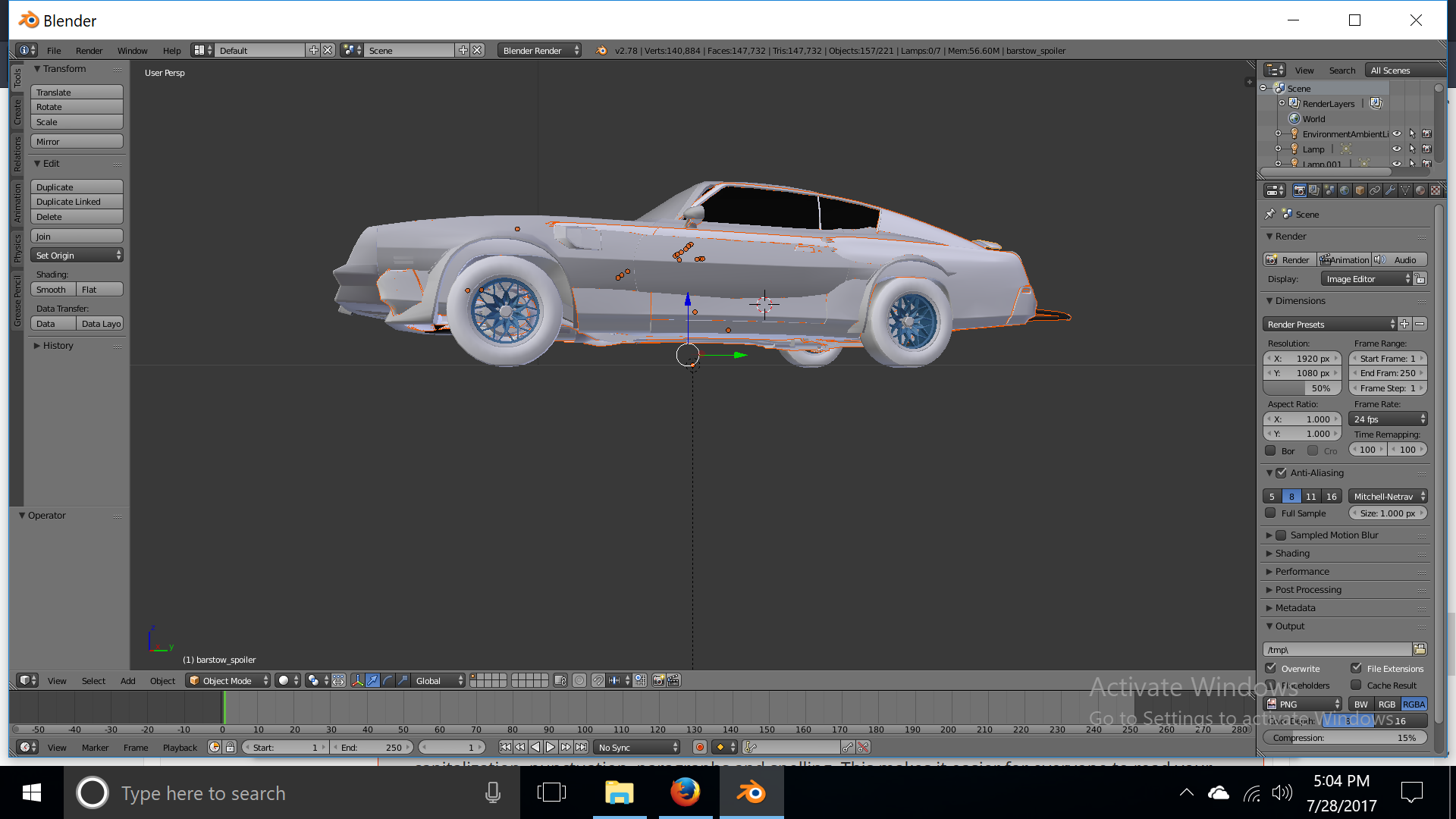Open the Material properties tab

tap(1420, 190)
